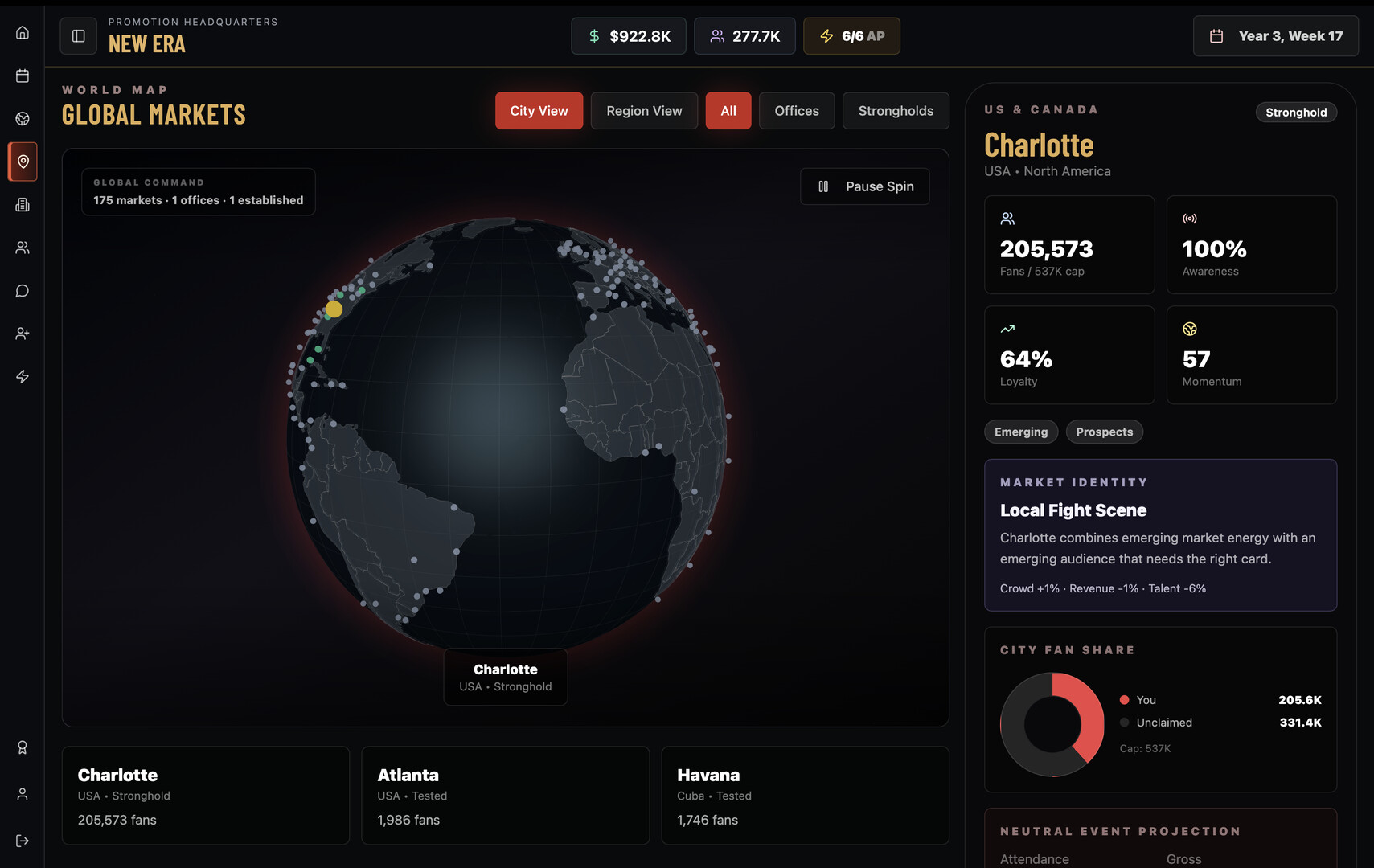
Task: Click the Prospects tag
Action: tap(1105, 432)
